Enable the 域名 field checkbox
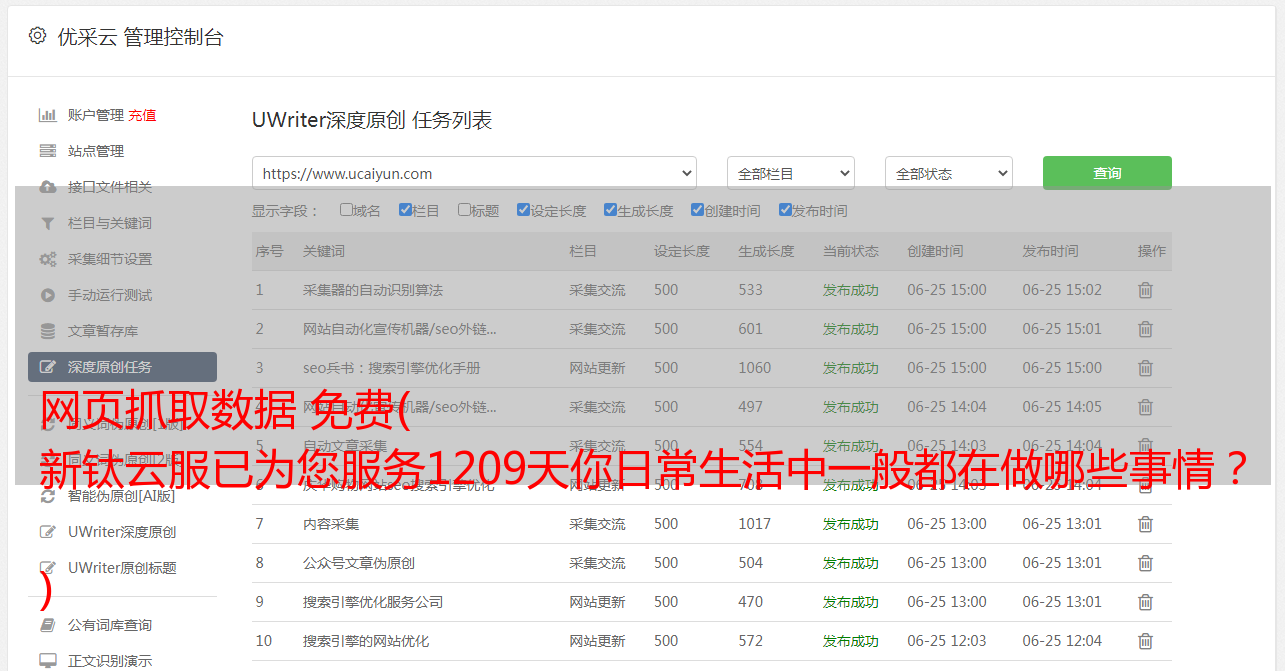The height and width of the screenshot is (671, 1285). pyautogui.click(x=346, y=210)
